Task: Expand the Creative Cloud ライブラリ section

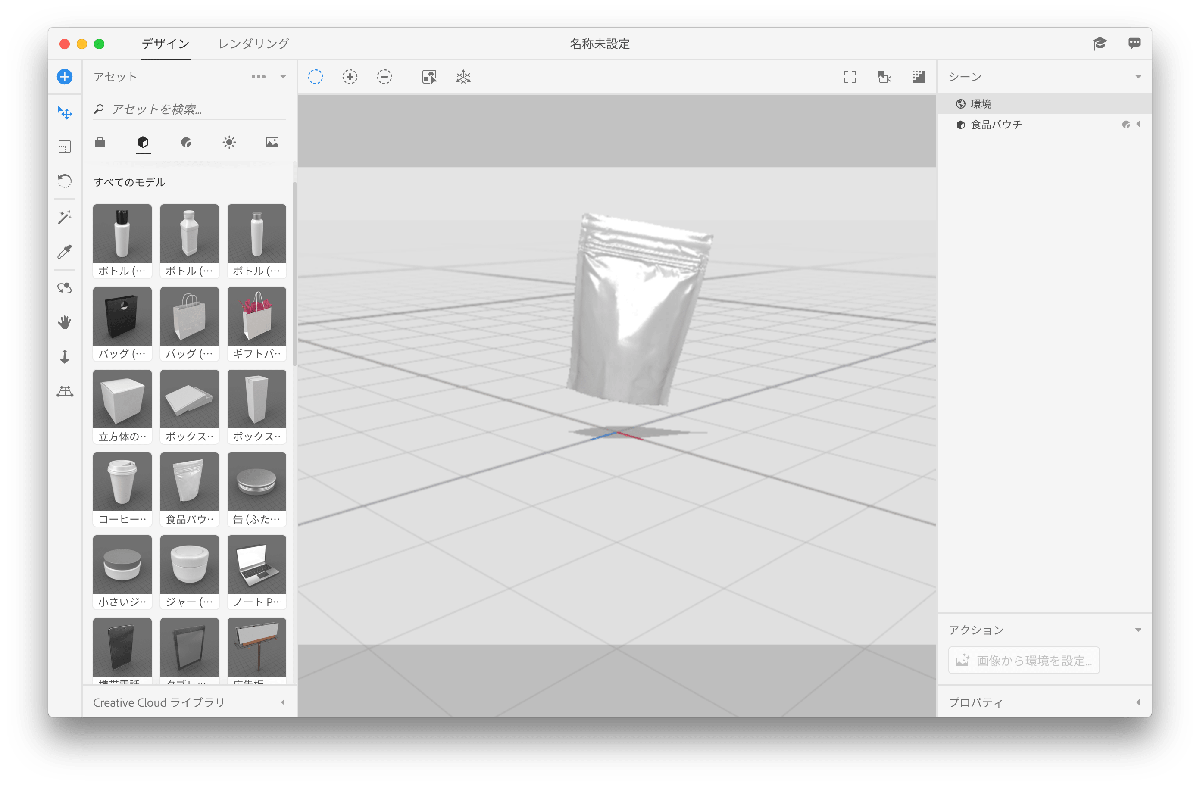Action: click(282, 703)
